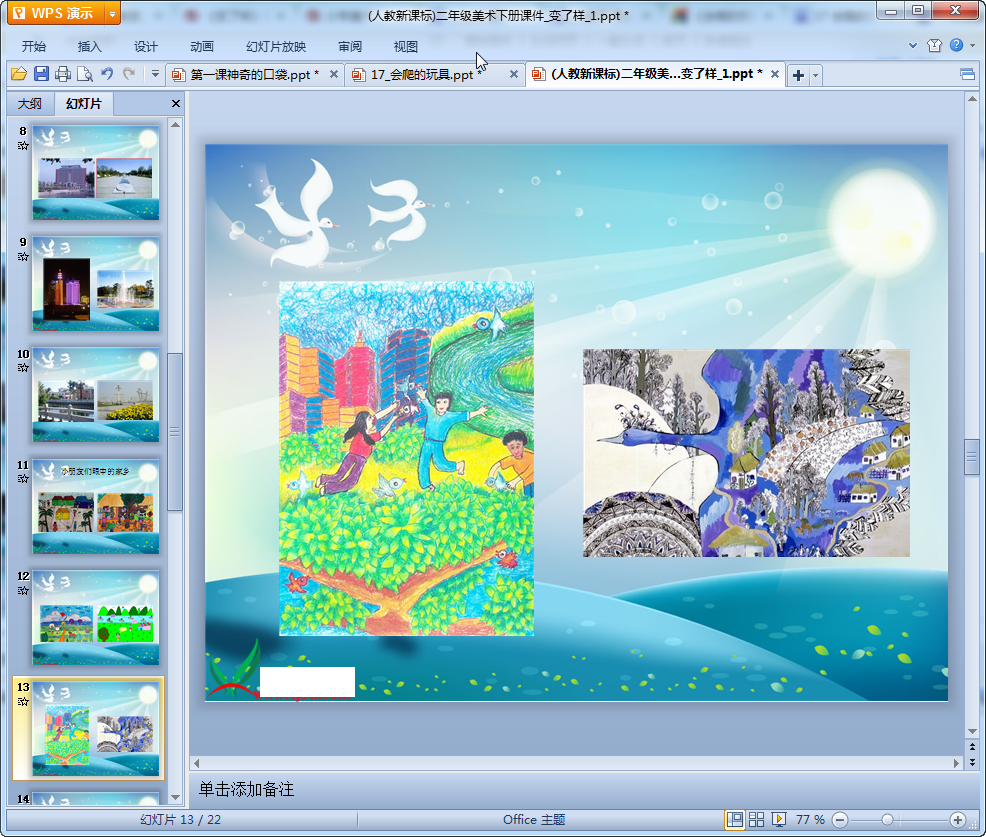Click horizontal scroll left arrow
The width and height of the screenshot is (986, 837).
click(x=197, y=763)
